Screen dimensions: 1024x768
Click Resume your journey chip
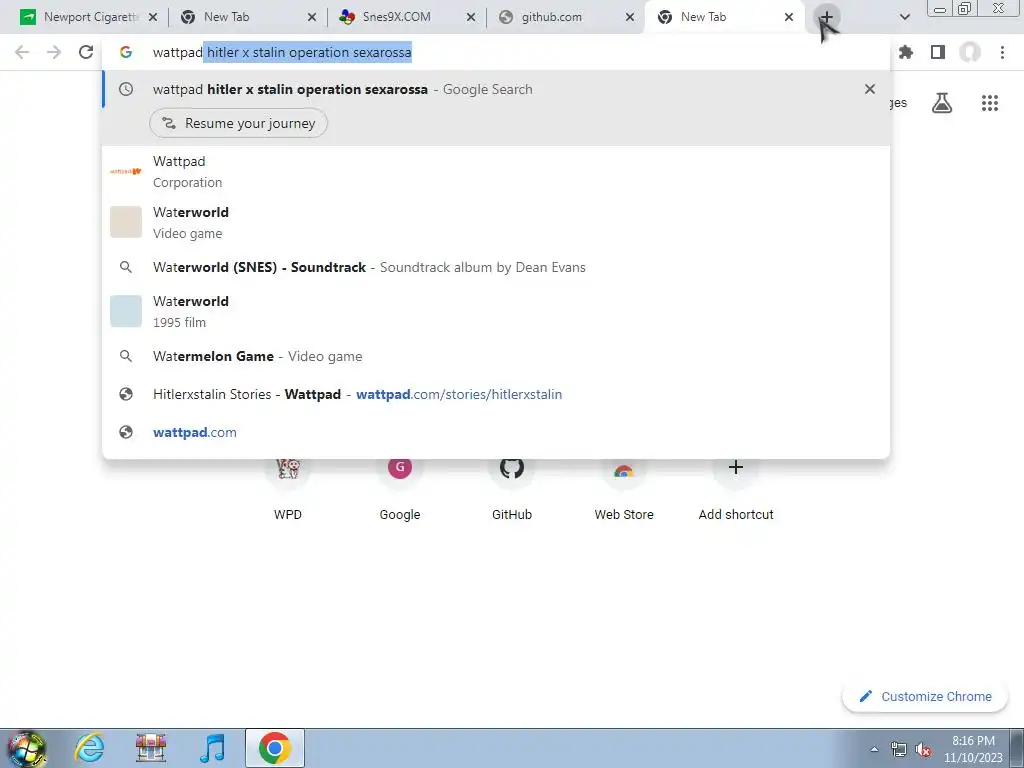pyautogui.click(x=238, y=123)
